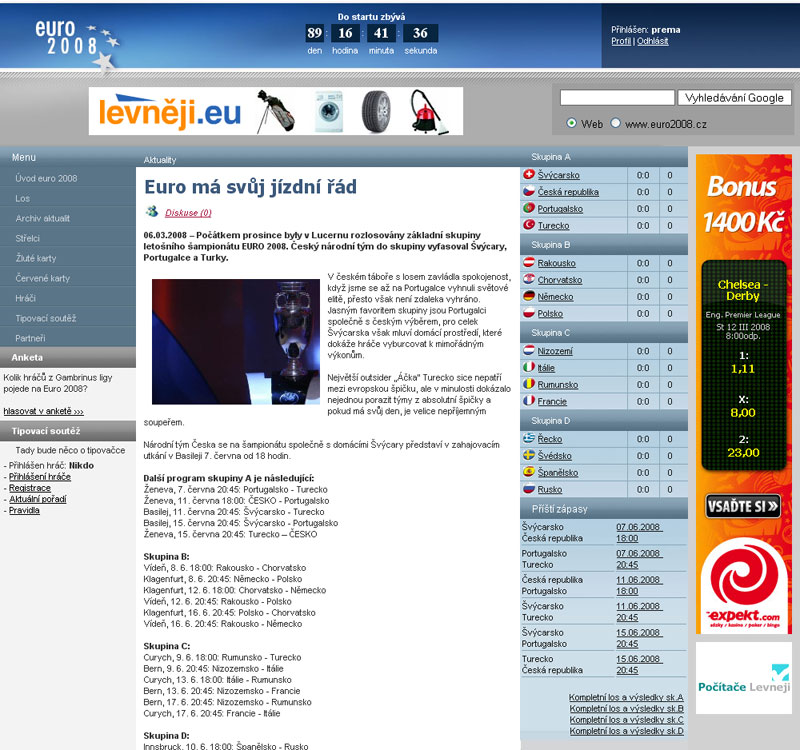Image resolution: width=800 pixels, height=750 pixels.
Task: Click match date 11.06.2008 18:00
Action: (x=639, y=585)
